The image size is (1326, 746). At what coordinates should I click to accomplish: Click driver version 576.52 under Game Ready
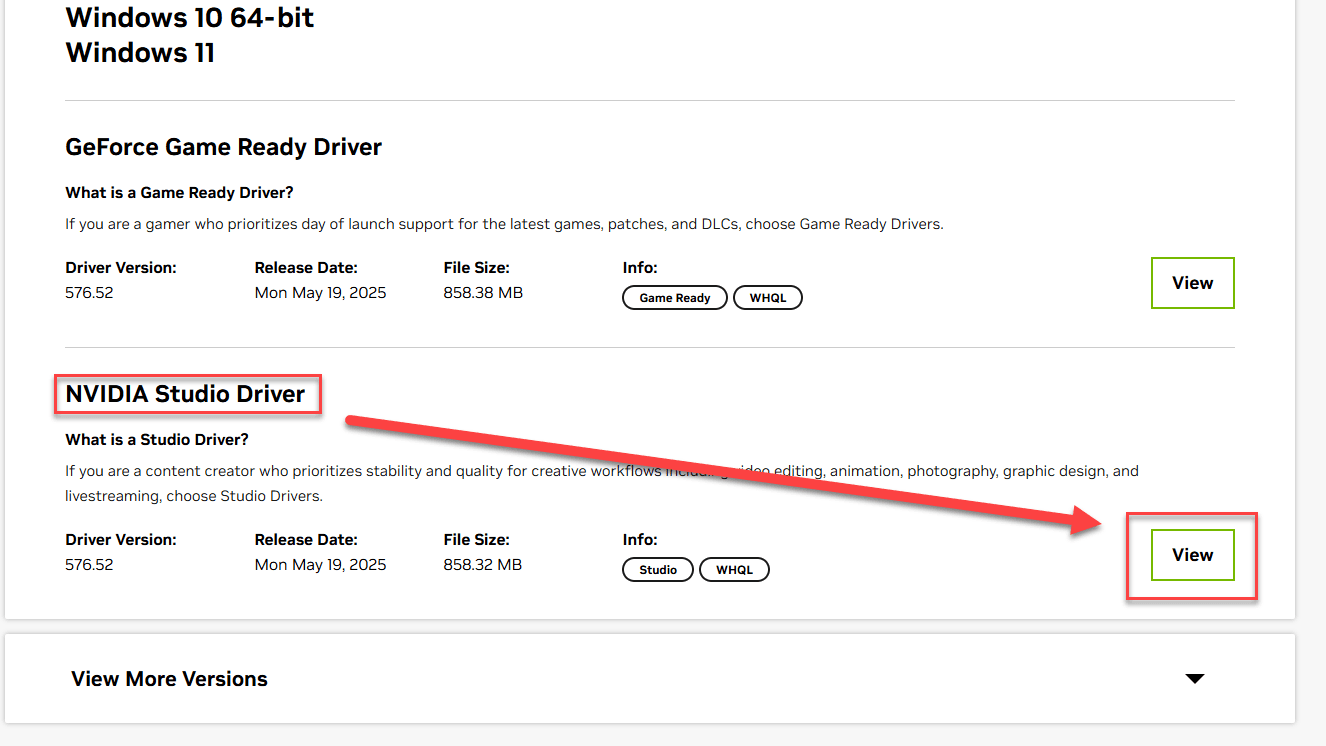(89, 293)
